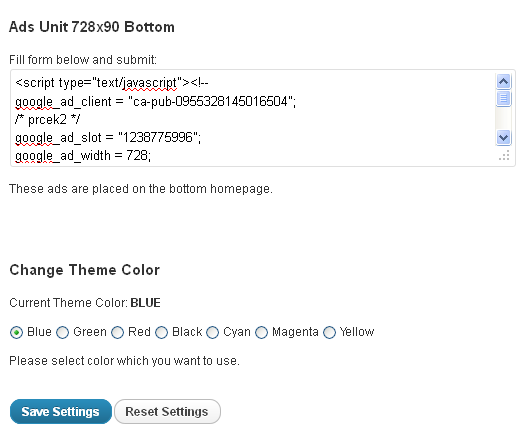
Task: Click the google_ad_width line in the textarea
Action: [x=83, y=156]
